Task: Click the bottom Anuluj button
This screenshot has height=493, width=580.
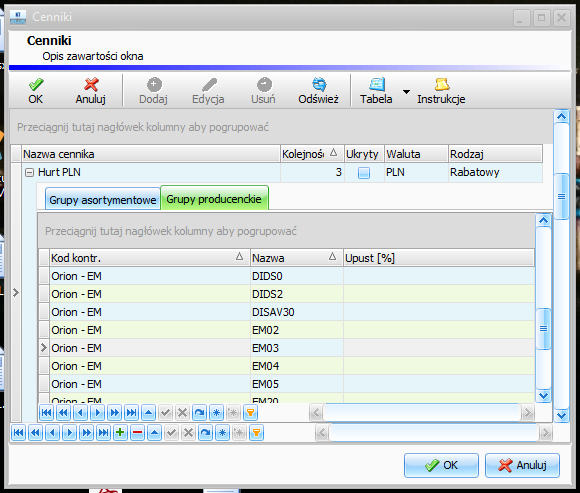Action: [x=522, y=465]
